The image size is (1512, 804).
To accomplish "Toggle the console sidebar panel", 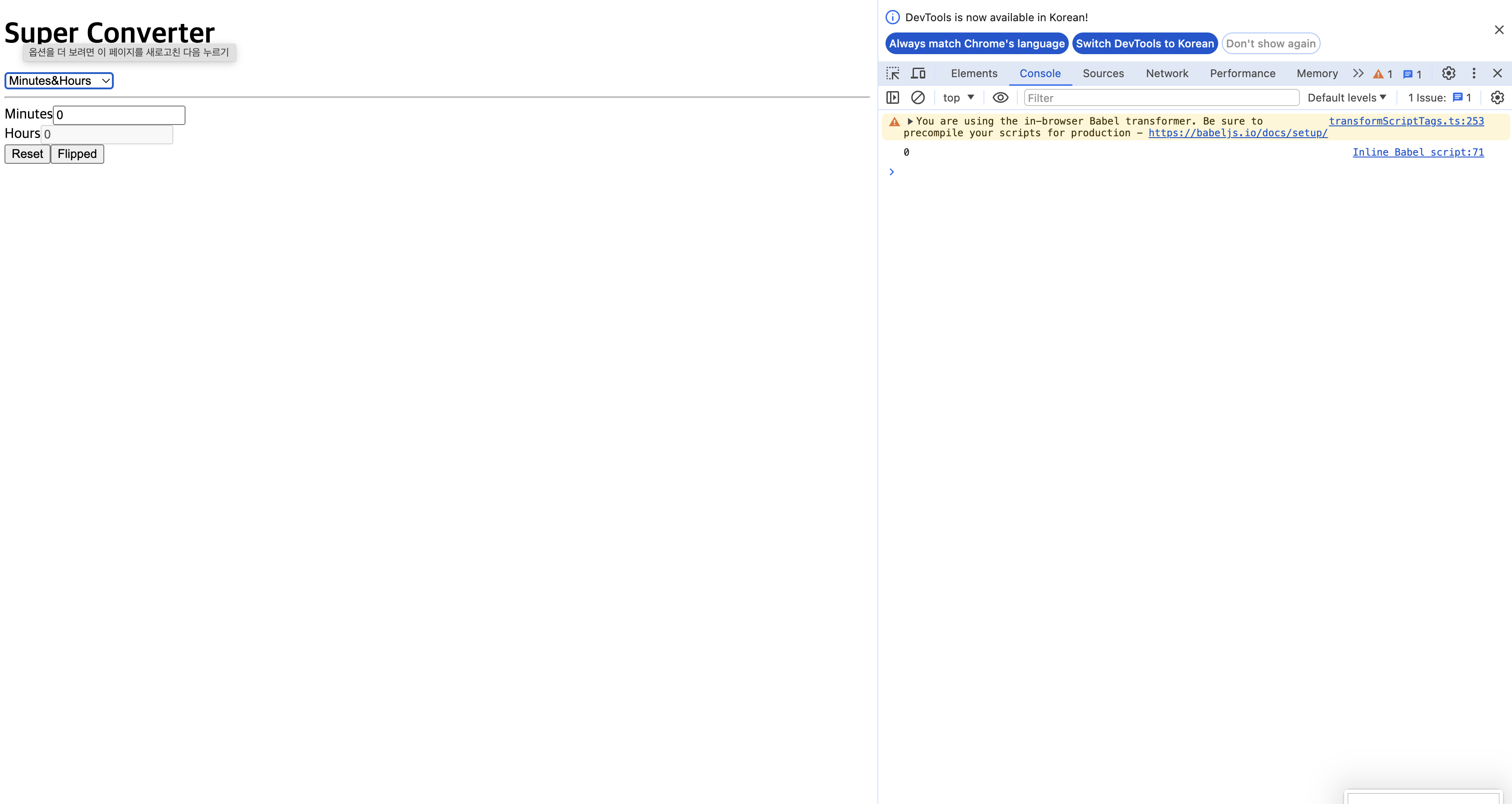I will point(893,97).
